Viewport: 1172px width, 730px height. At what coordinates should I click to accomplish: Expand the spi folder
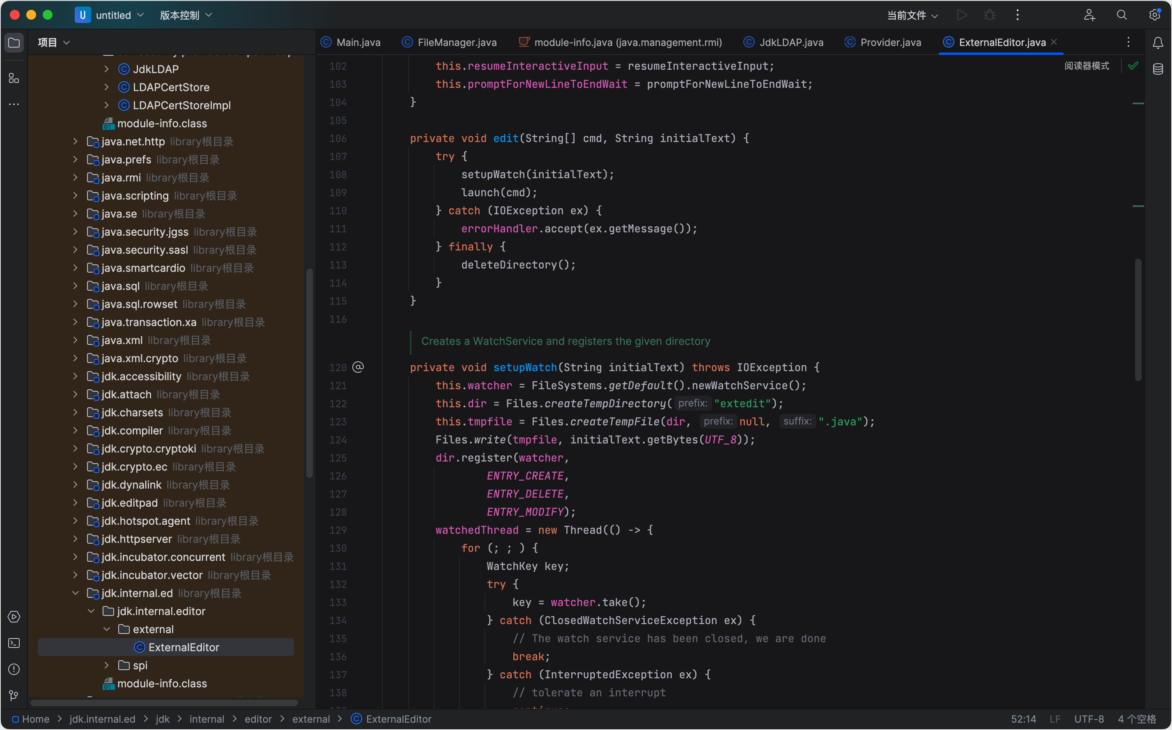point(106,665)
